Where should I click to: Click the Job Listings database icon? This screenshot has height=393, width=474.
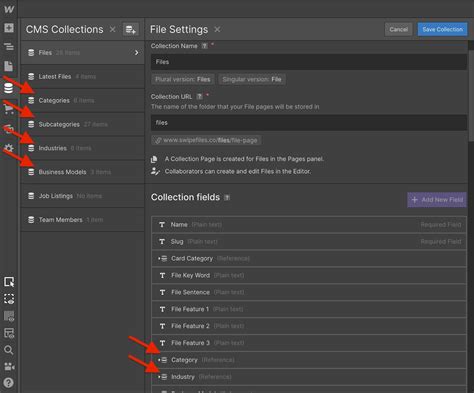click(x=31, y=196)
